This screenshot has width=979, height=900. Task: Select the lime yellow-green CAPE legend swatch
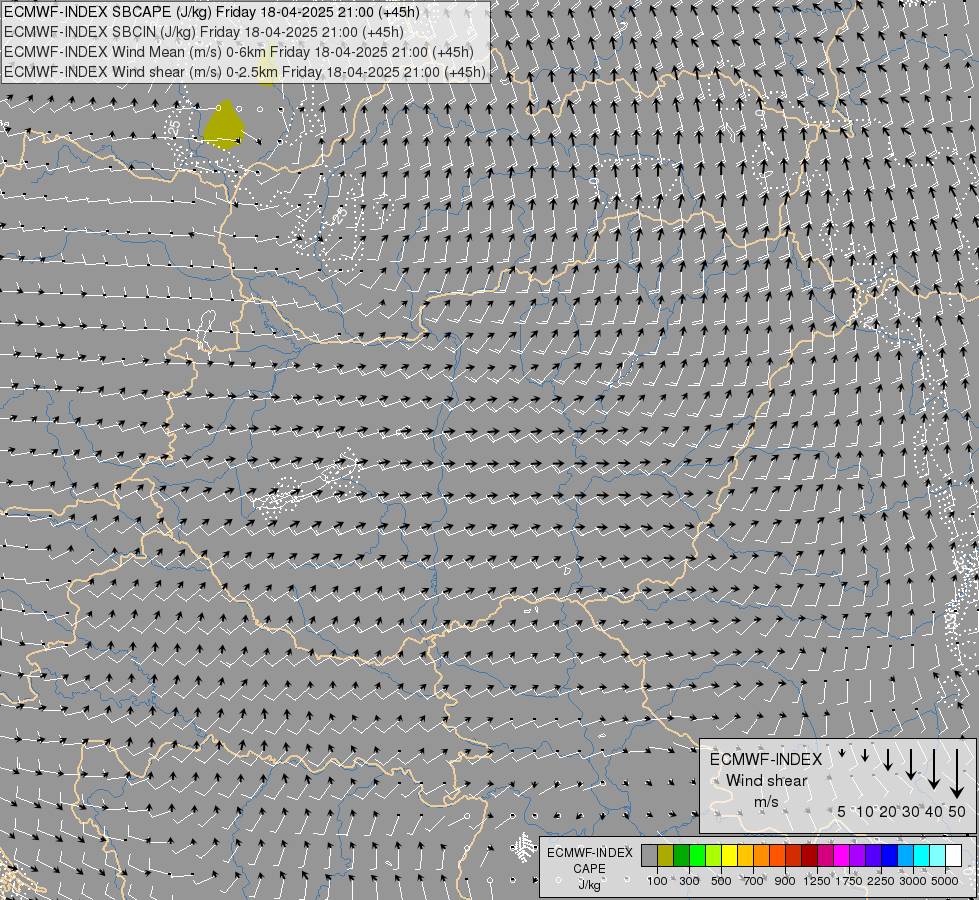pyautogui.click(x=714, y=856)
